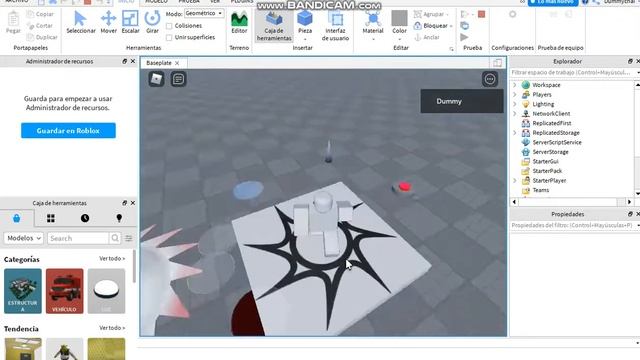Select StarterGui in Explorador

545,161
